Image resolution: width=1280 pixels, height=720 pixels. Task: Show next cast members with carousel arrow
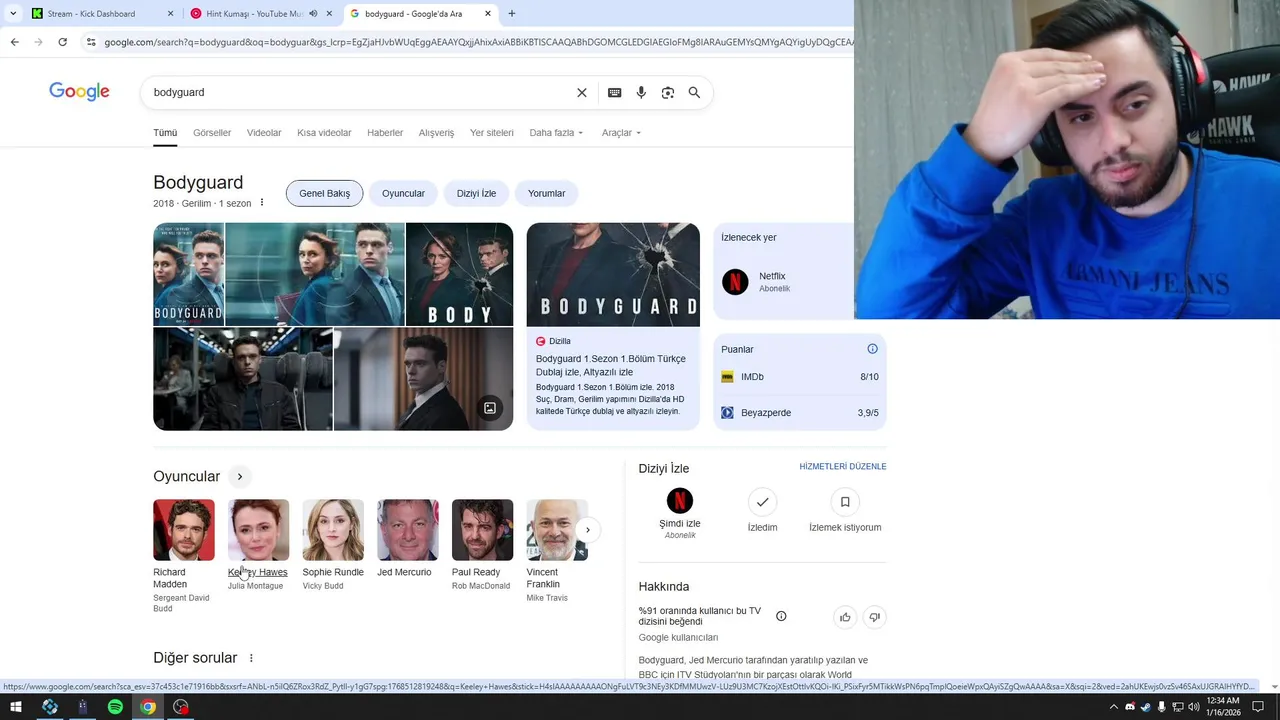pos(588,530)
